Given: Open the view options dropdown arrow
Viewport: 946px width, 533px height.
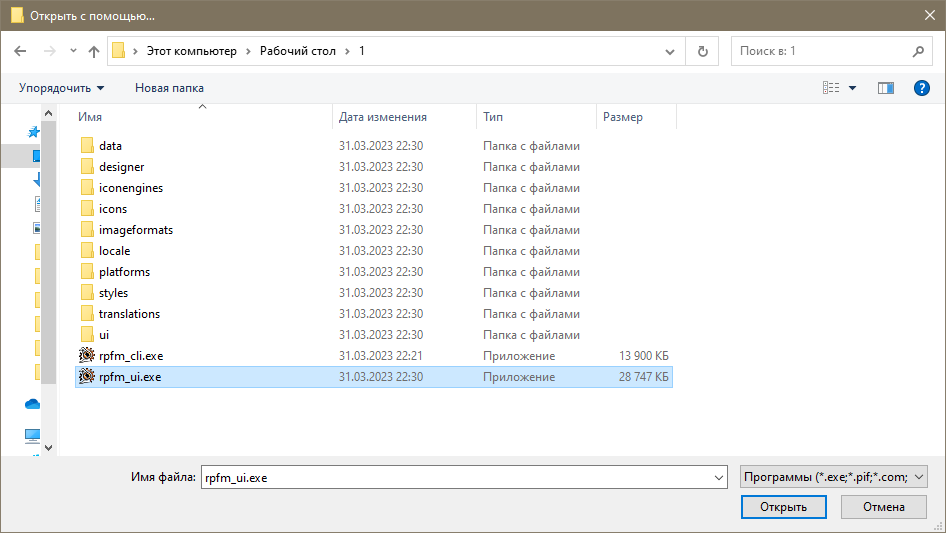Looking at the screenshot, I should [x=852, y=88].
